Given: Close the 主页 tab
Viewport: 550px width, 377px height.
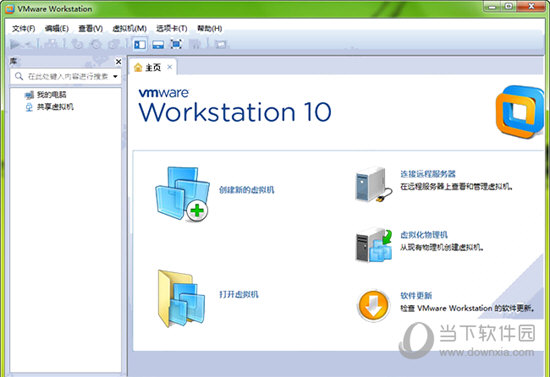Looking at the screenshot, I should (x=170, y=67).
